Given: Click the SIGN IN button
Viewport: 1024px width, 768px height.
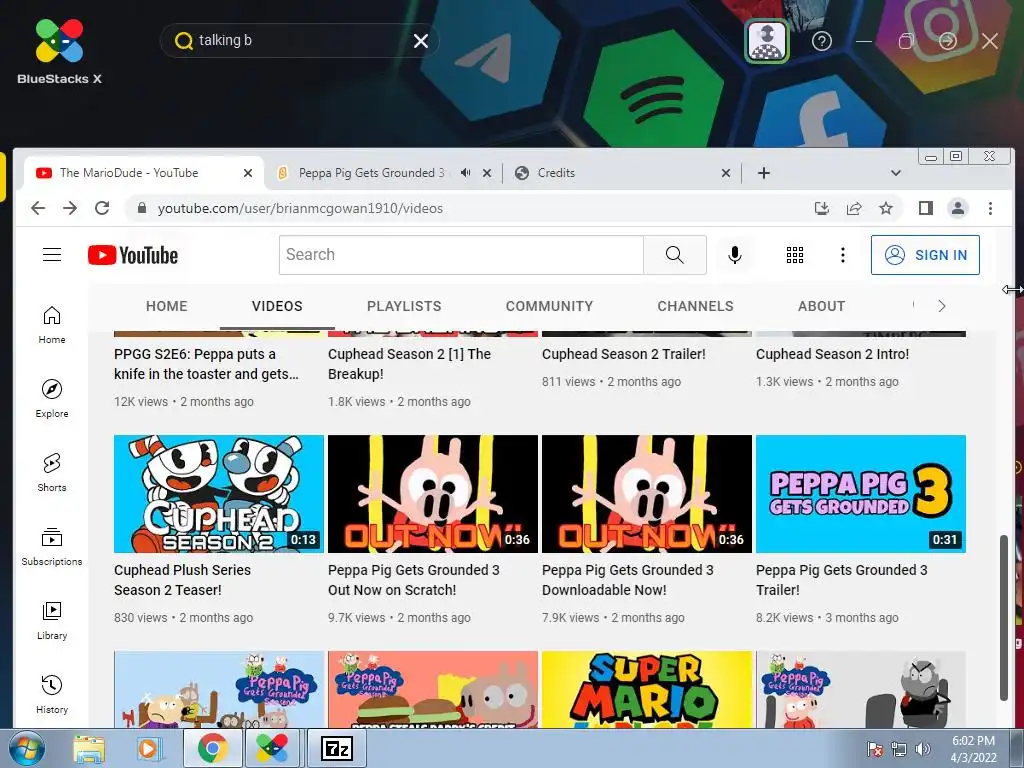Looking at the screenshot, I should 925,255.
